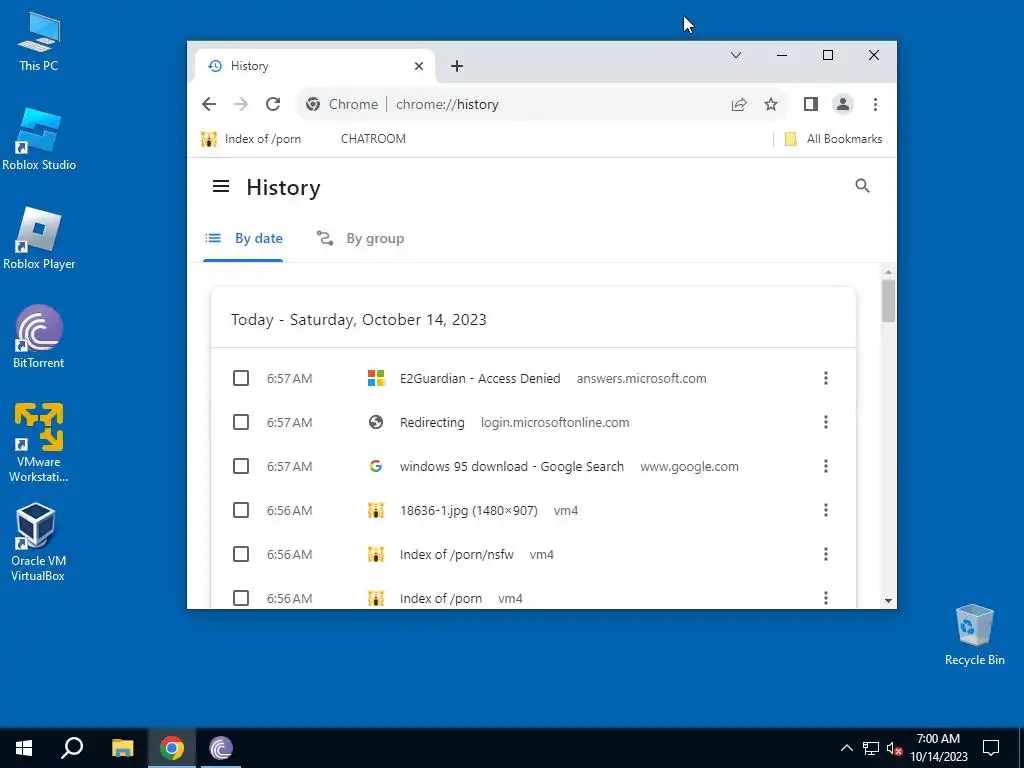Open Redirecting history link
Image resolution: width=1024 pixels, height=768 pixels.
[x=432, y=423]
